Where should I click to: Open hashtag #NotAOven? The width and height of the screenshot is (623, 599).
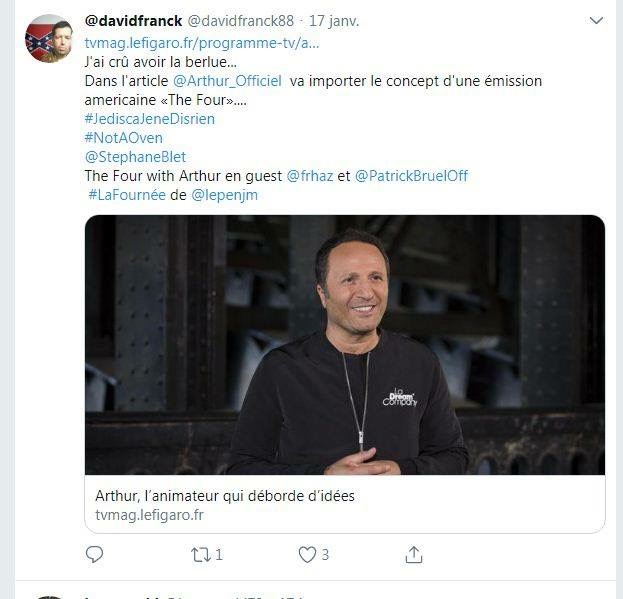(123, 137)
